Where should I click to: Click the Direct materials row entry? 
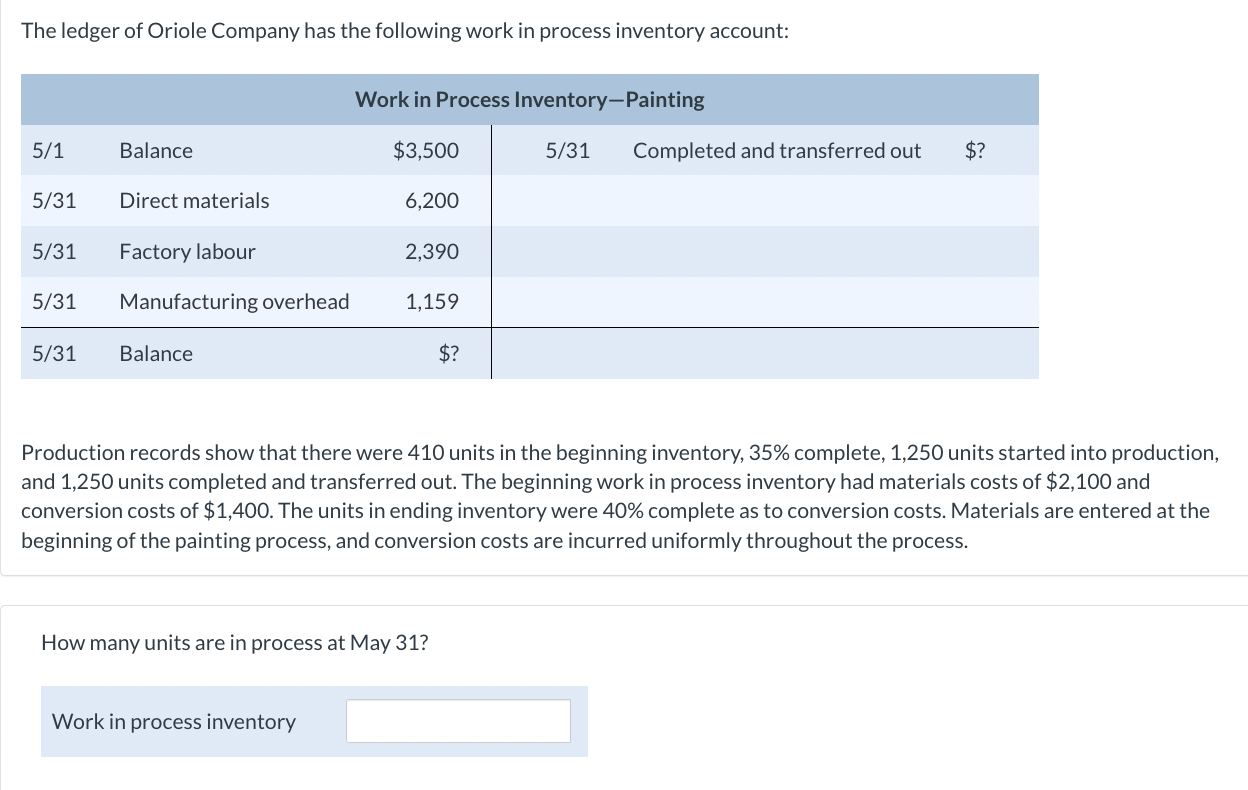click(x=194, y=200)
